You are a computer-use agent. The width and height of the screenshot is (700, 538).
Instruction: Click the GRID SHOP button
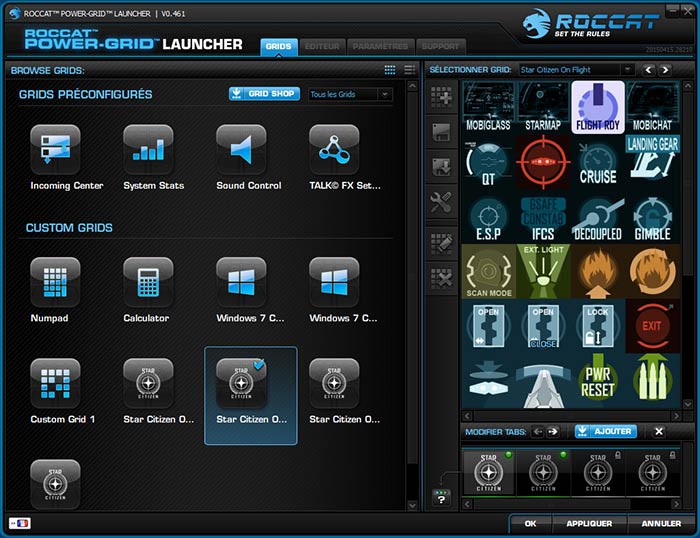point(264,93)
